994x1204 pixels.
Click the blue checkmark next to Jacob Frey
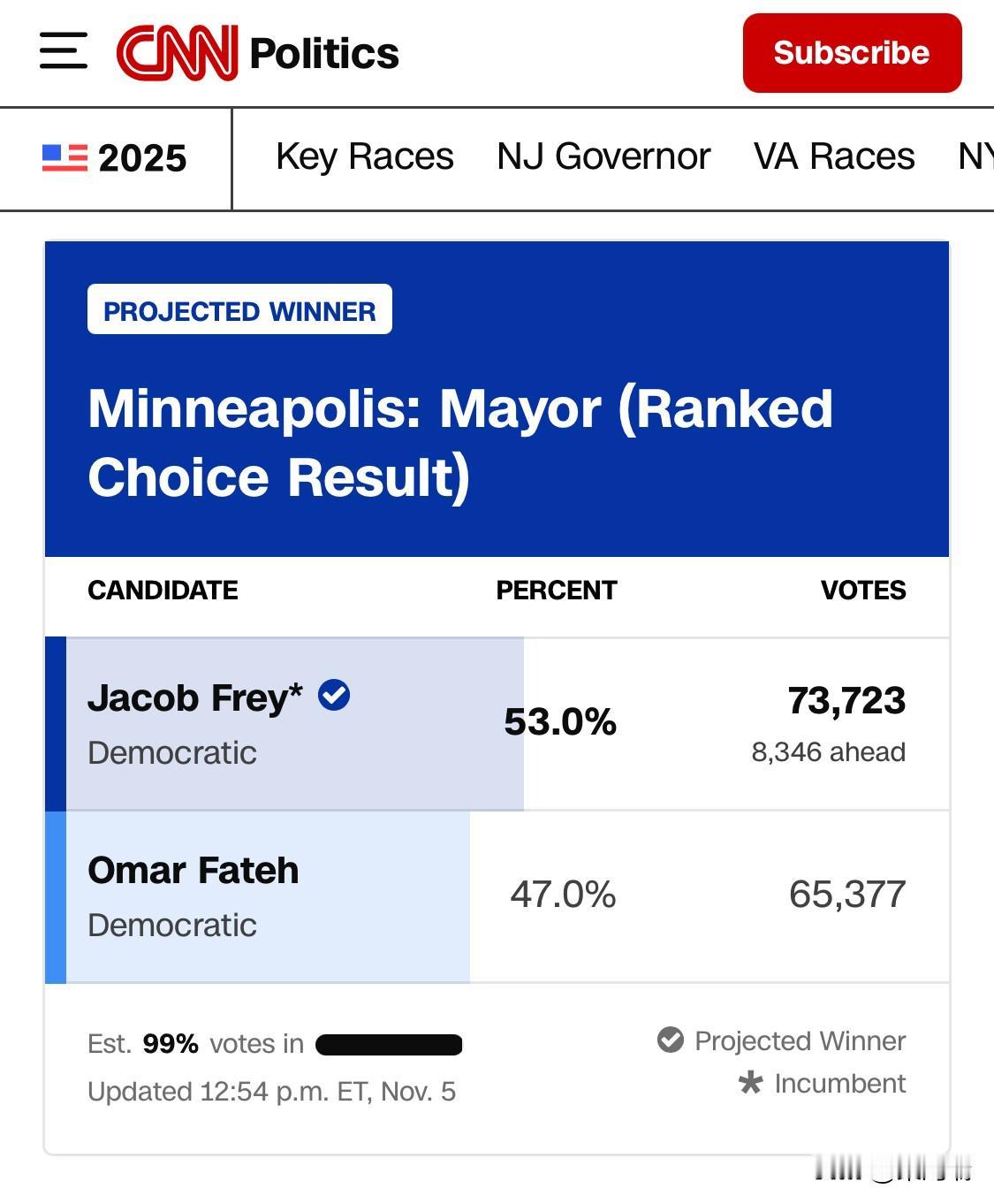coord(334,695)
